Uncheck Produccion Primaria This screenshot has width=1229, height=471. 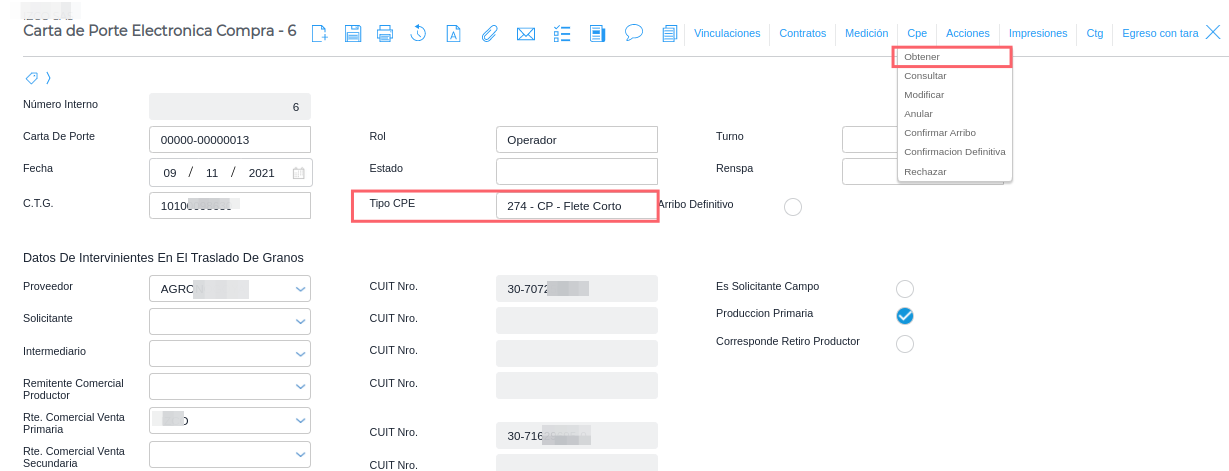(x=905, y=316)
